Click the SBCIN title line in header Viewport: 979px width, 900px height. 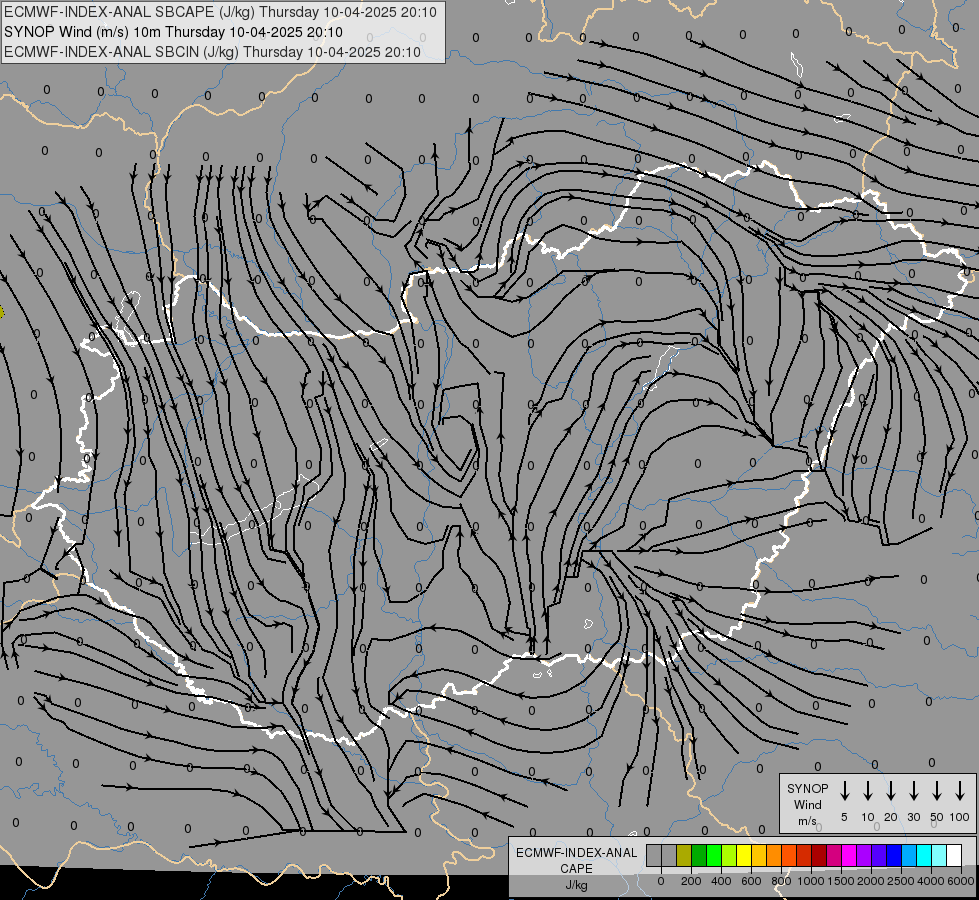213,52
